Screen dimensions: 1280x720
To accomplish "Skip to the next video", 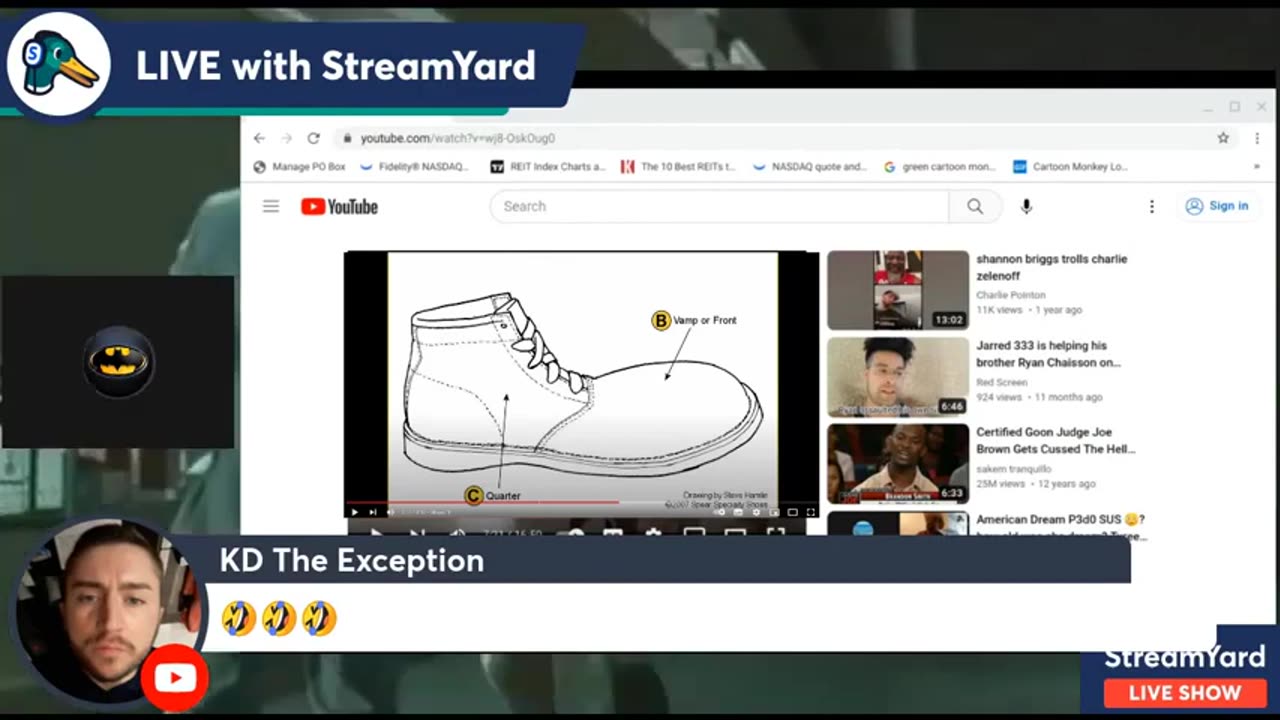I will [x=373, y=512].
